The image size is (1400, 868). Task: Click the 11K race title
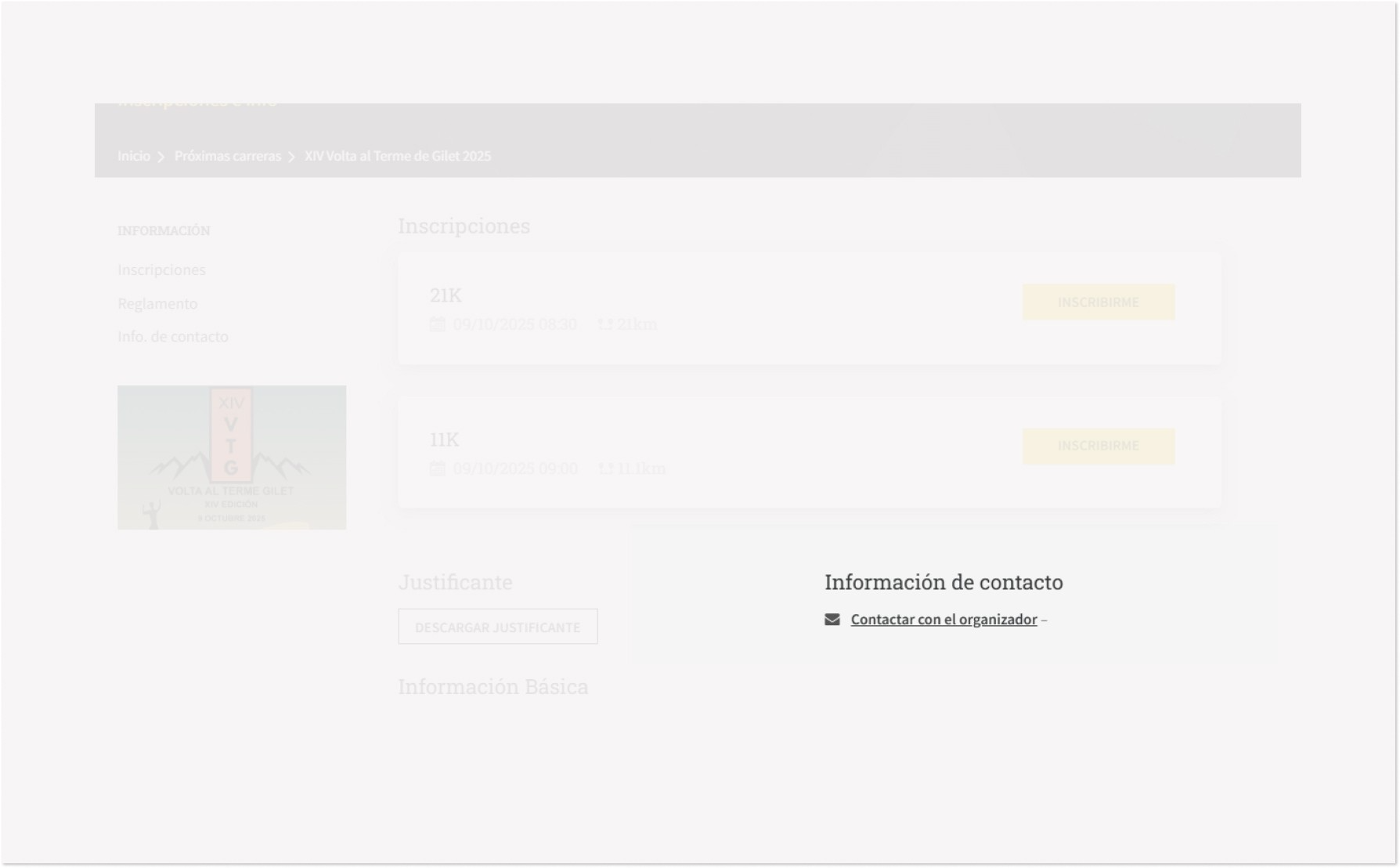[444, 439]
